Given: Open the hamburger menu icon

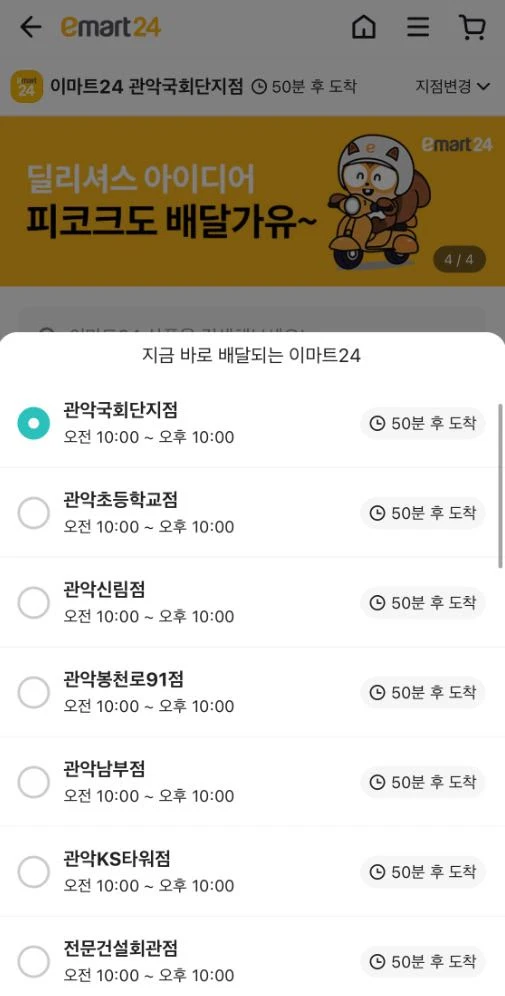Looking at the screenshot, I should coord(418,27).
